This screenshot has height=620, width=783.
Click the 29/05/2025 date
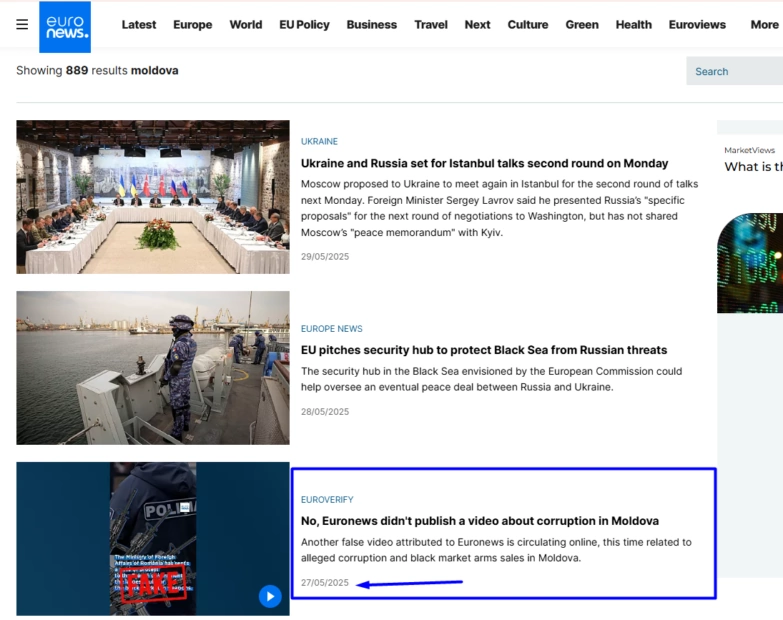[325, 257]
